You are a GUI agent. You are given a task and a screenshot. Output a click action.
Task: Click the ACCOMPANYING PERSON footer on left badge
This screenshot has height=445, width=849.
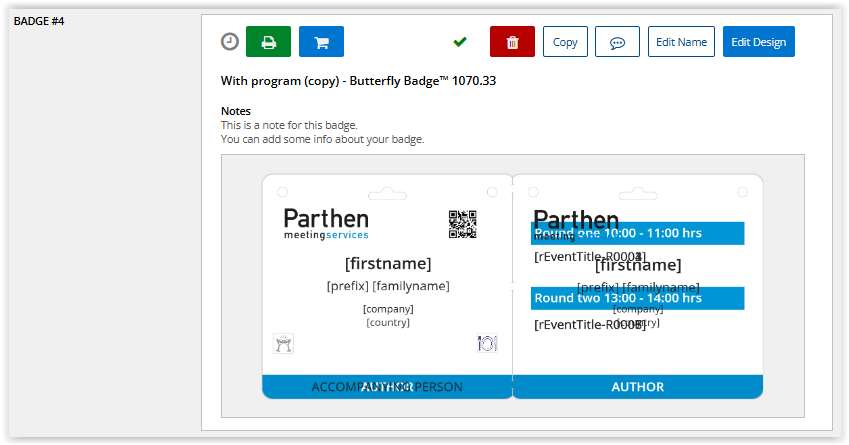point(387,387)
